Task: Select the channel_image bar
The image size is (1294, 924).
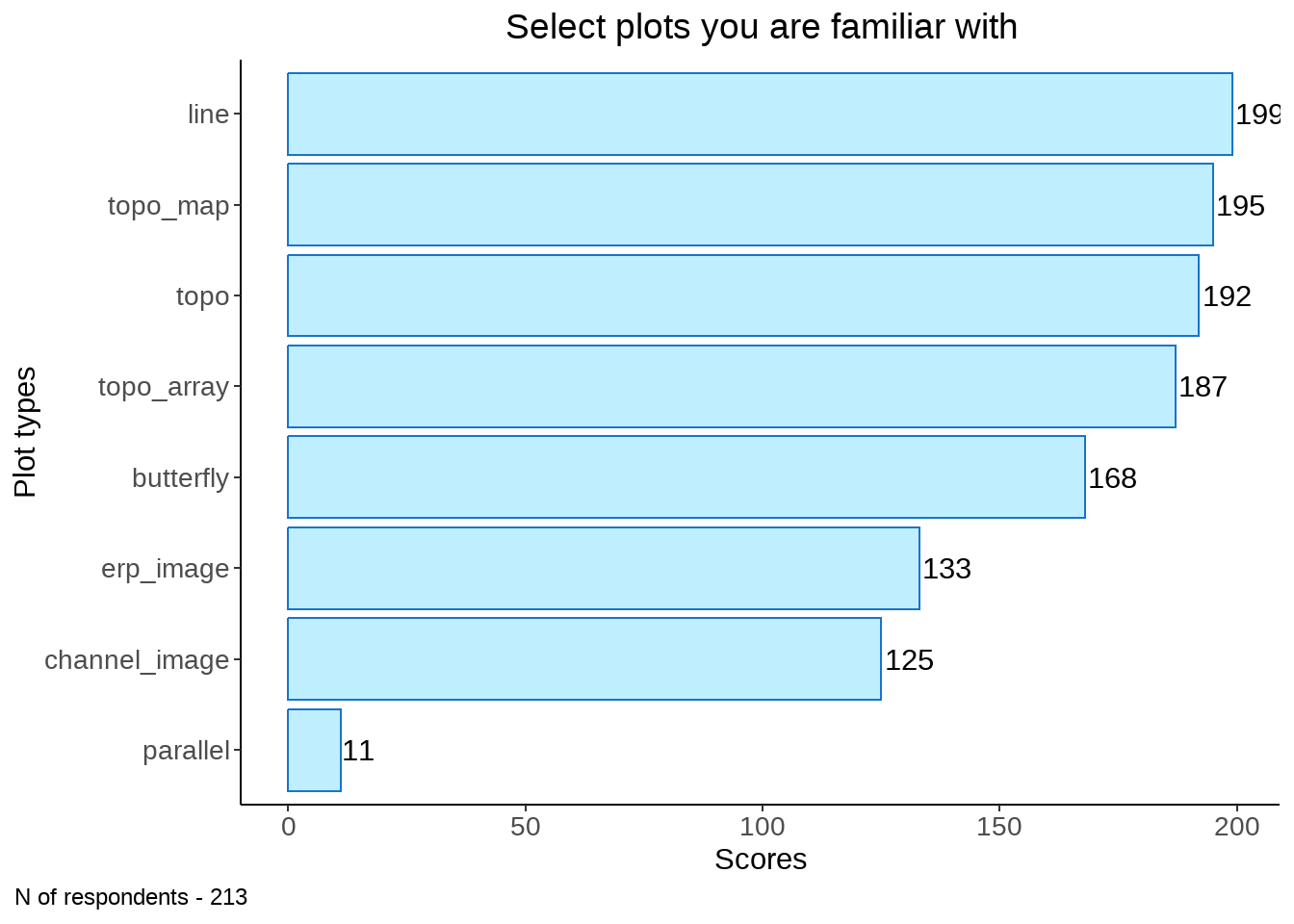Action: point(584,659)
